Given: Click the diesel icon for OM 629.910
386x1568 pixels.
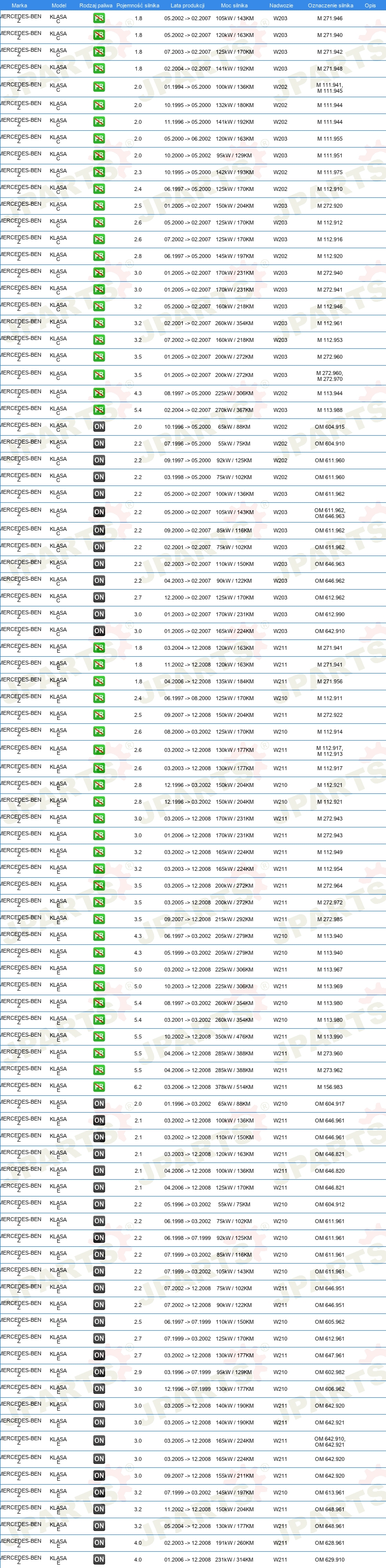Looking at the screenshot, I should click(99, 1560).
